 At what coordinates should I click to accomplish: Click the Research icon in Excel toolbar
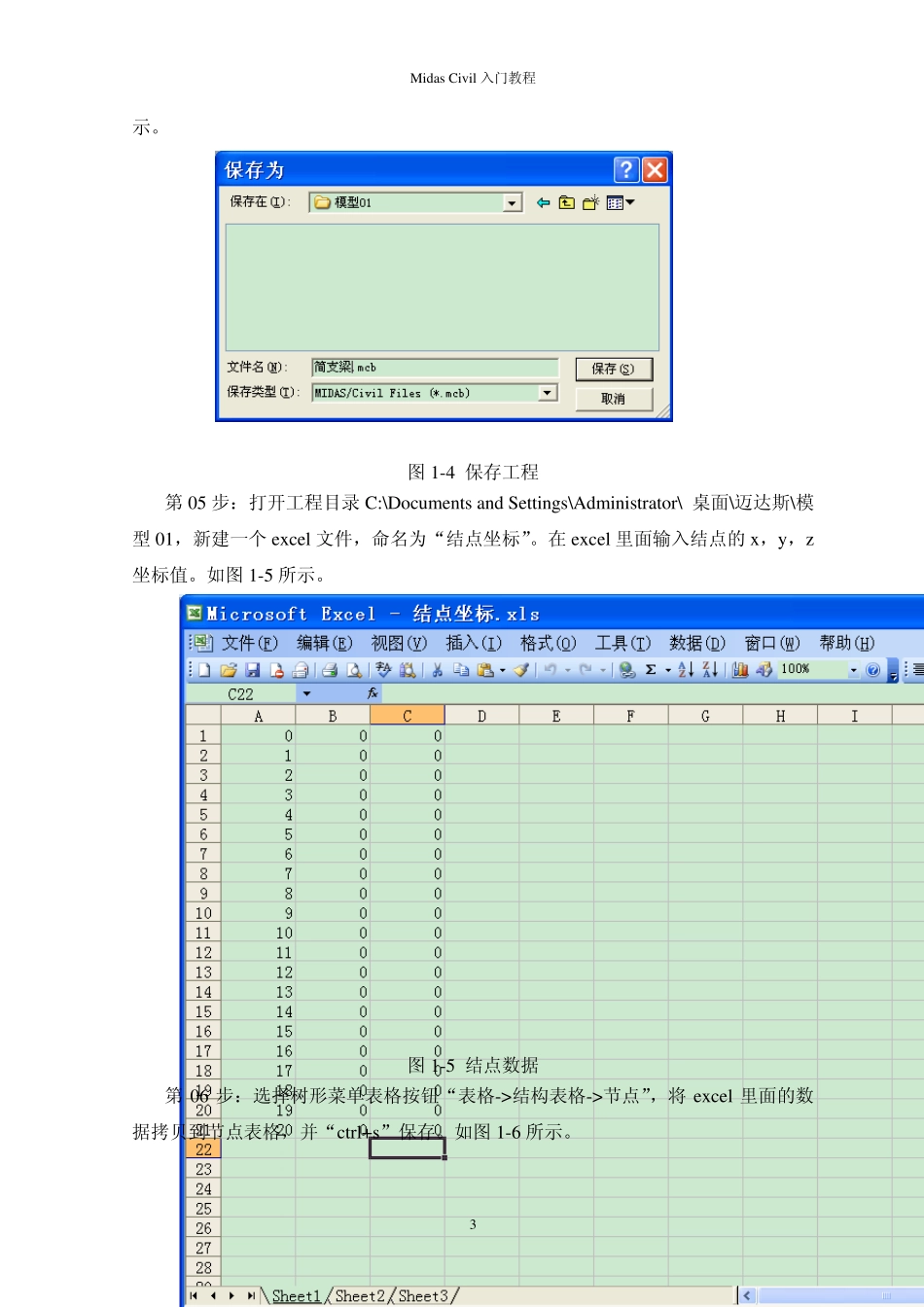point(408,670)
